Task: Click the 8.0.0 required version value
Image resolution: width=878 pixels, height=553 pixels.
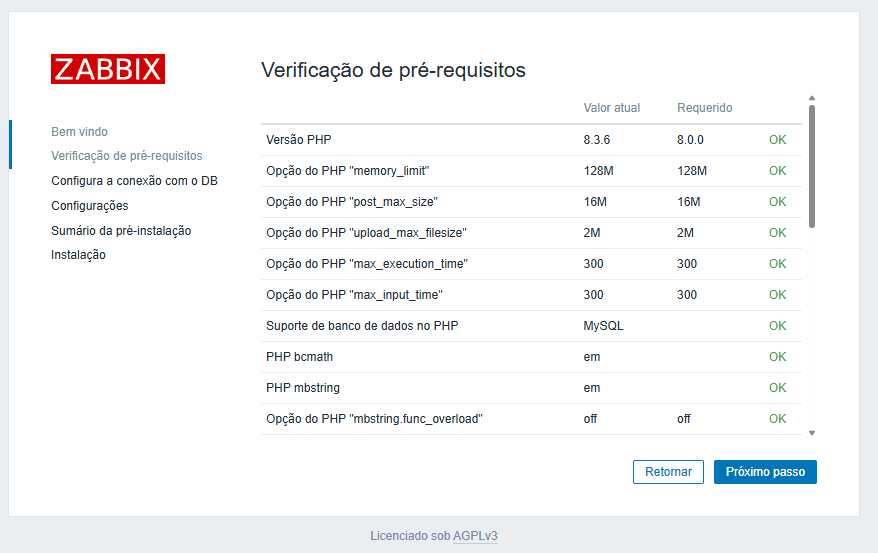Action: [x=690, y=140]
